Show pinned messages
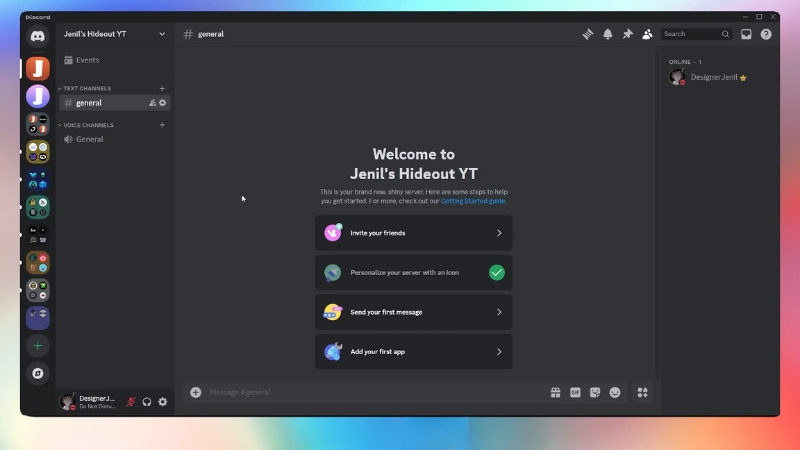 [627, 34]
